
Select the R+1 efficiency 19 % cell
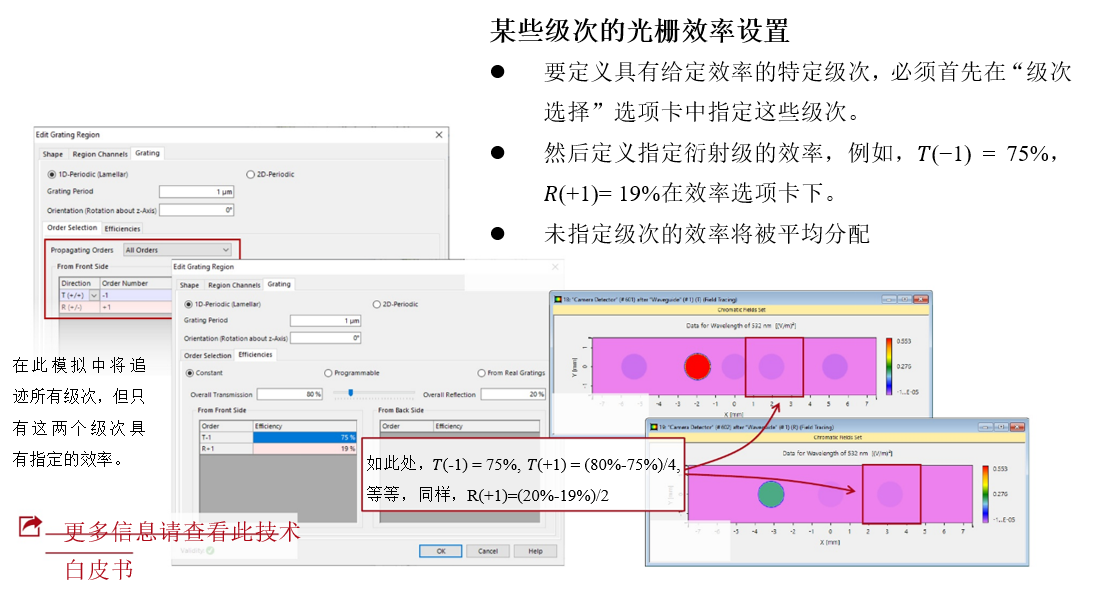point(305,449)
